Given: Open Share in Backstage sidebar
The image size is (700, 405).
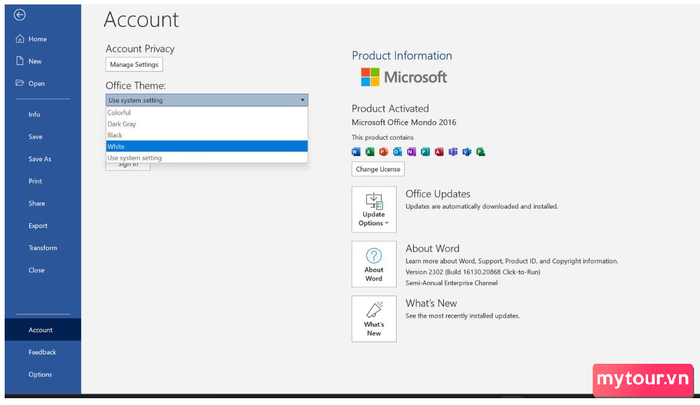Looking at the screenshot, I should pyautogui.click(x=43, y=203).
